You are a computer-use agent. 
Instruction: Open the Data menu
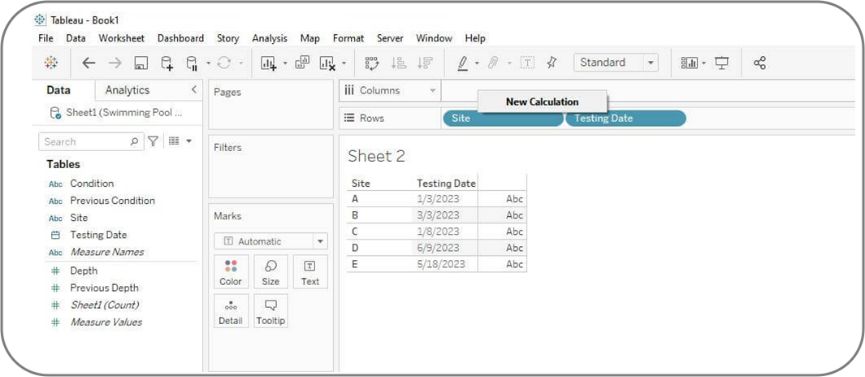76,38
